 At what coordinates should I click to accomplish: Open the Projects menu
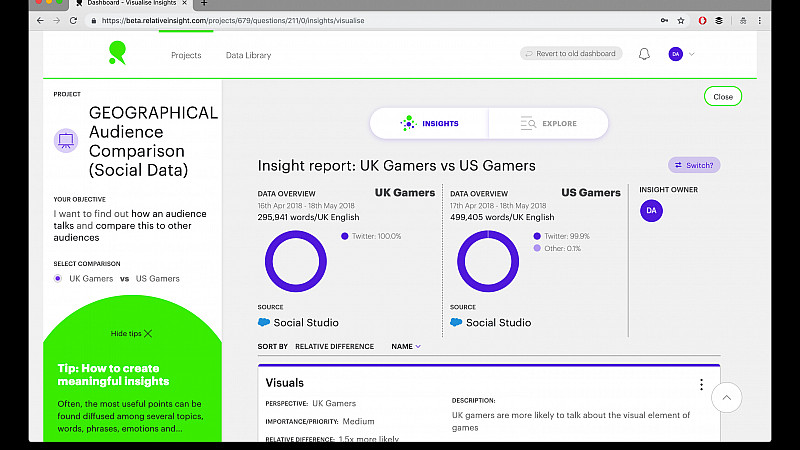pos(186,55)
